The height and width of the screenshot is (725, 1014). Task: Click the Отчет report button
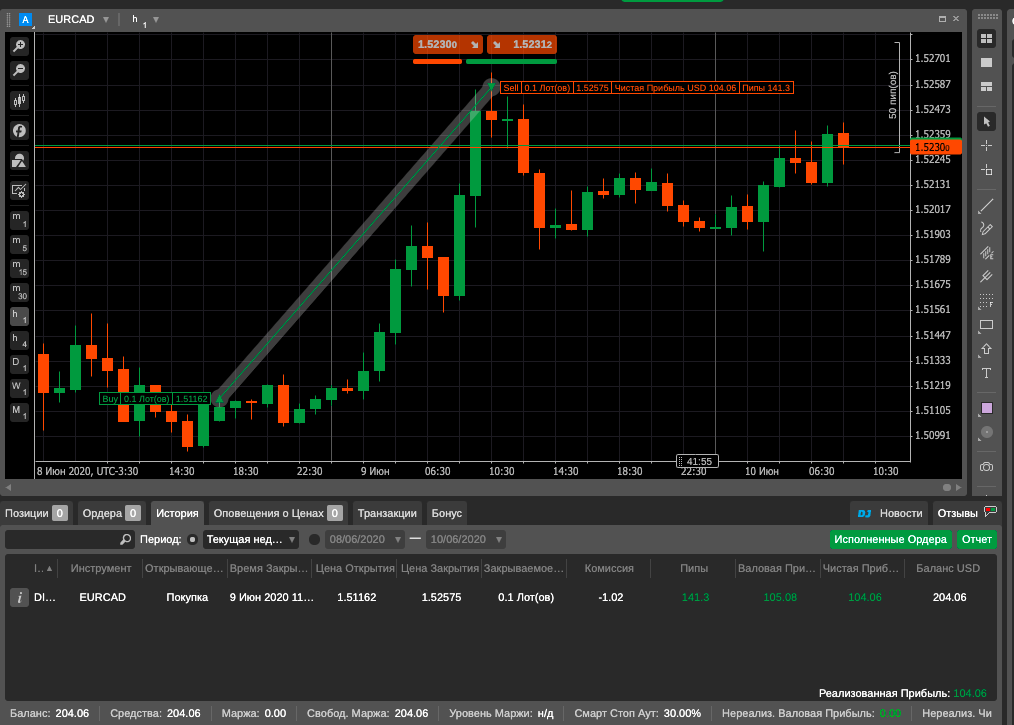click(x=976, y=539)
